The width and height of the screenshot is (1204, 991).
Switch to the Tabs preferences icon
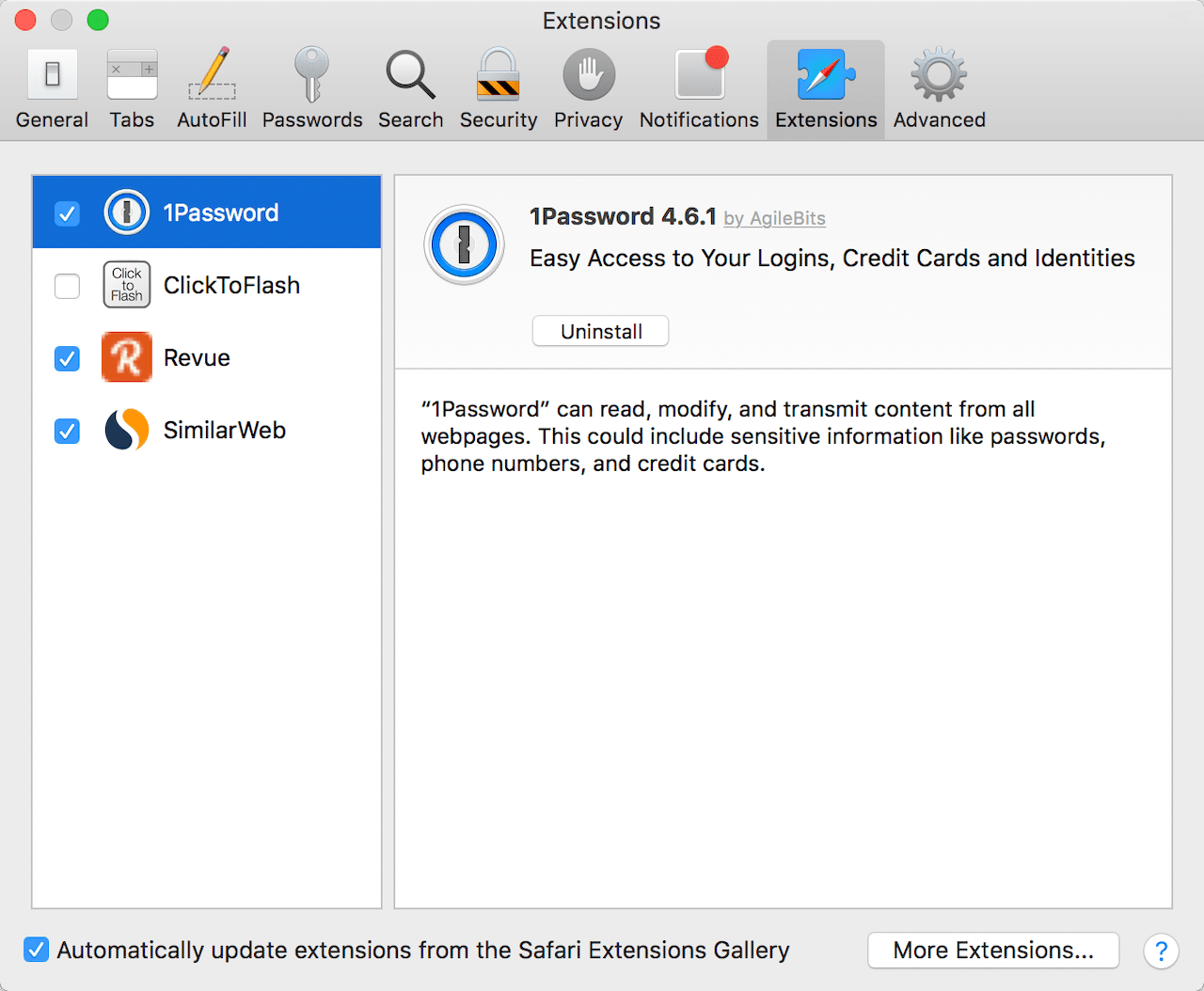[132, 90]
